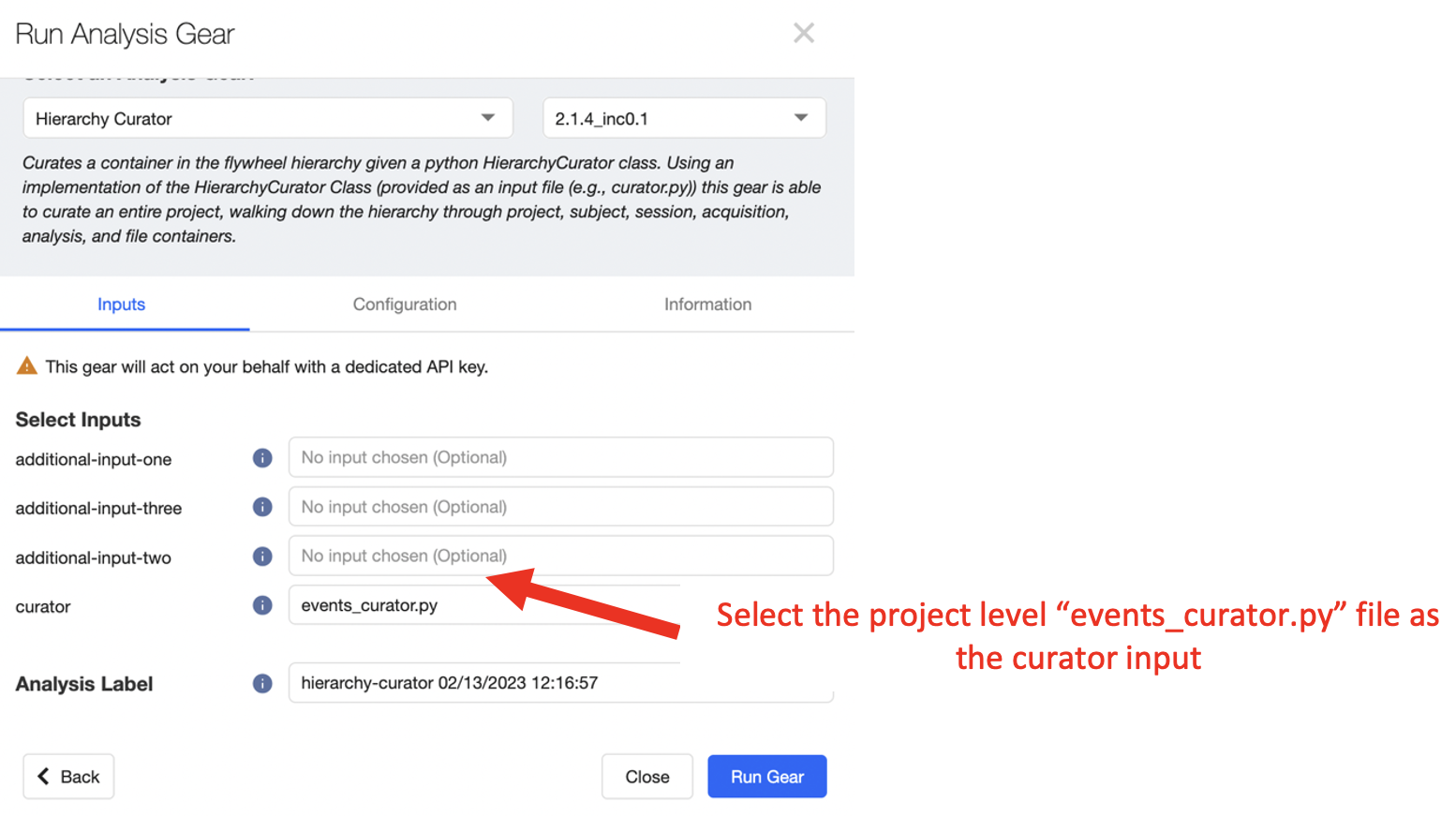Open the Information tab

click(x=707, y=305)
